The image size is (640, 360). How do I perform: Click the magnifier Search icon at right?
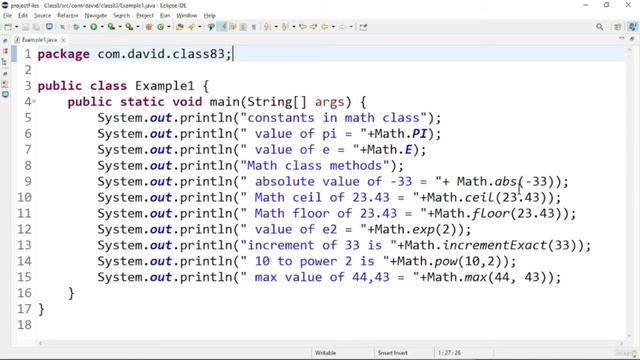[x=600, y=27]
